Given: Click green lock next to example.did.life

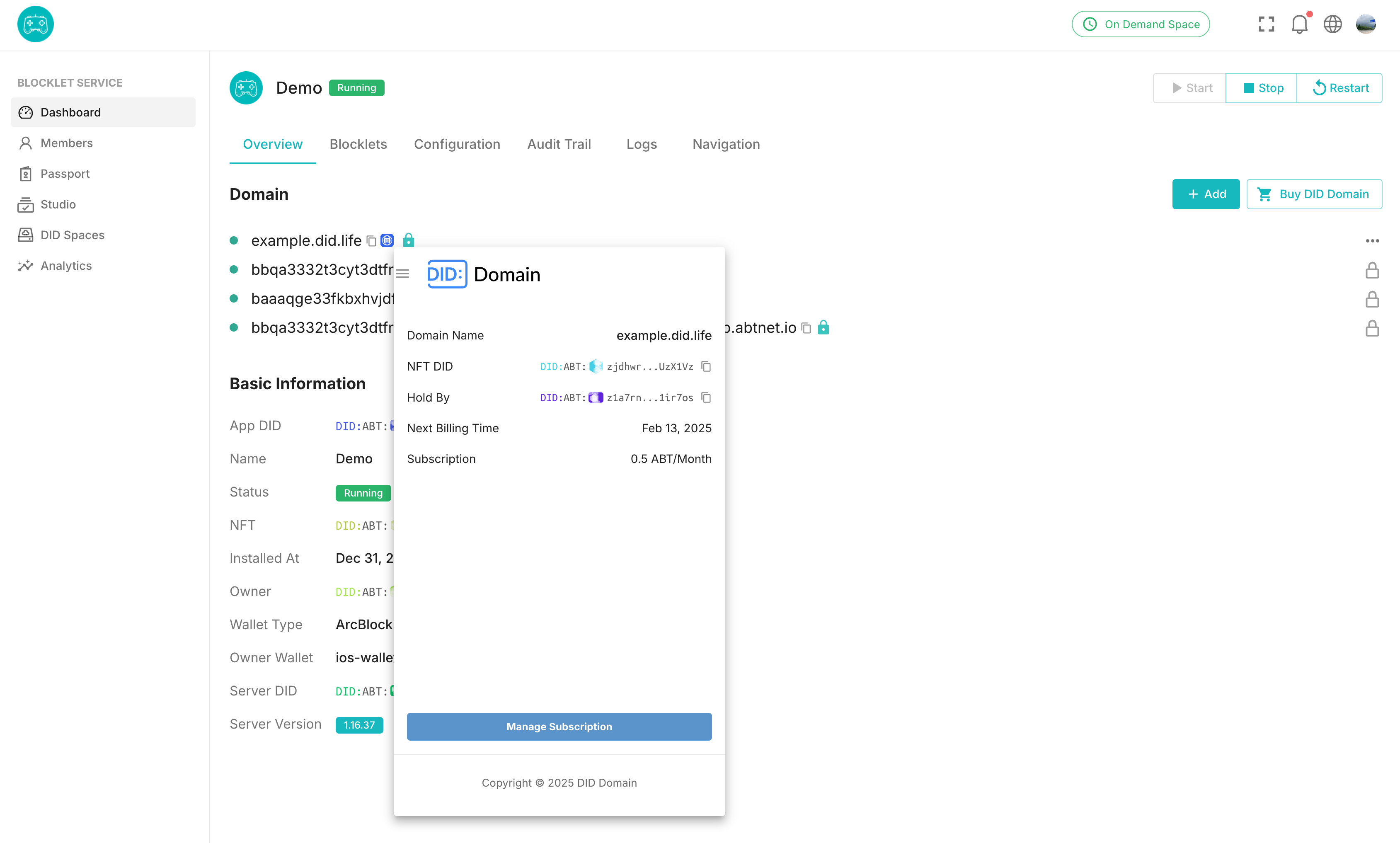Looking at the screenshot, I should click(x=408, y=240).
